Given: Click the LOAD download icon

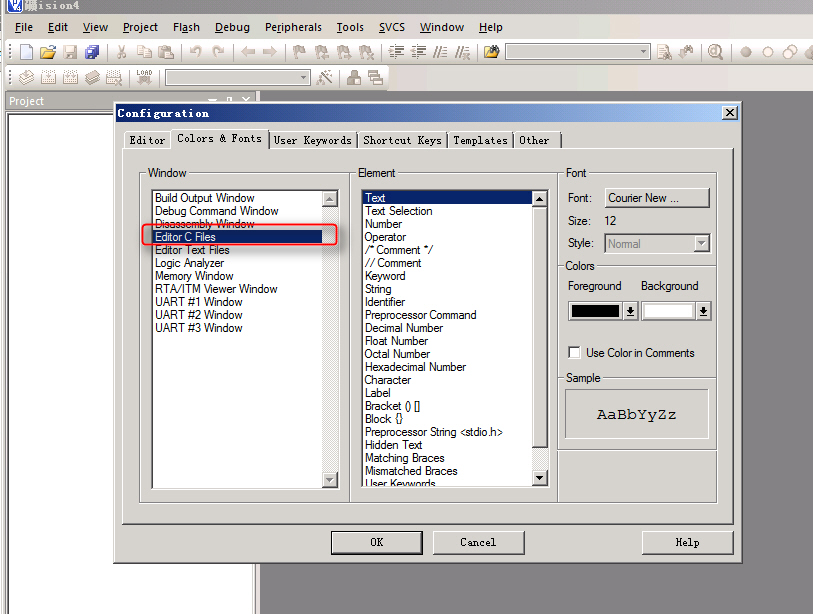Looking at the screenshot, I should click(x=144, y=77).
